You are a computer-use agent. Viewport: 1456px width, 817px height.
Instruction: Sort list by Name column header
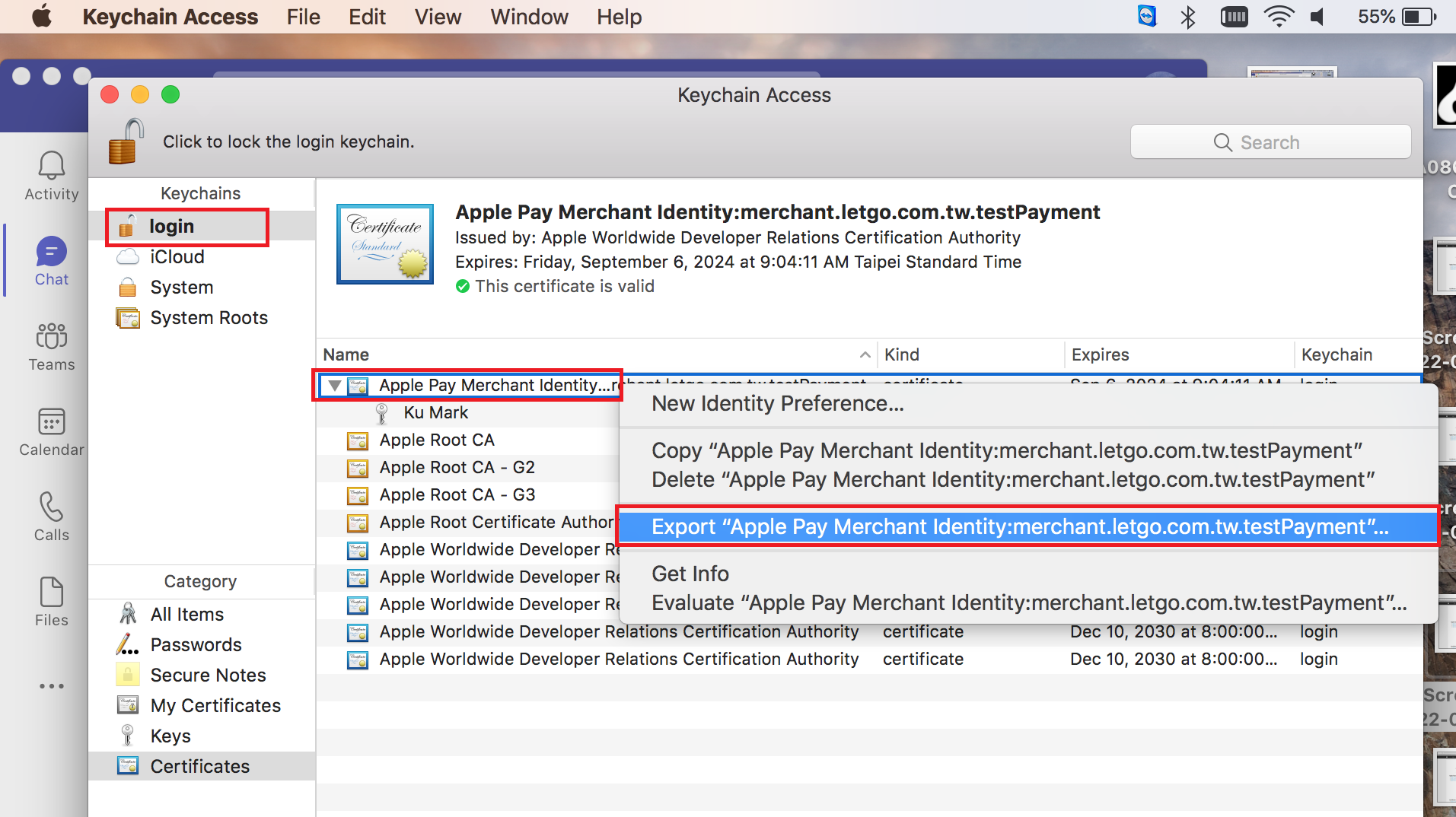click(x=346, y=354)
